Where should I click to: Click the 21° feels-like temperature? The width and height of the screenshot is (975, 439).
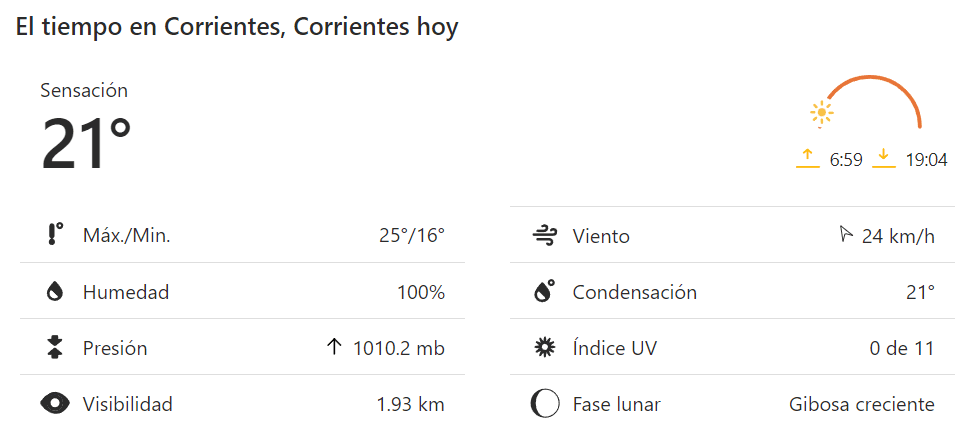click(86, 143)
